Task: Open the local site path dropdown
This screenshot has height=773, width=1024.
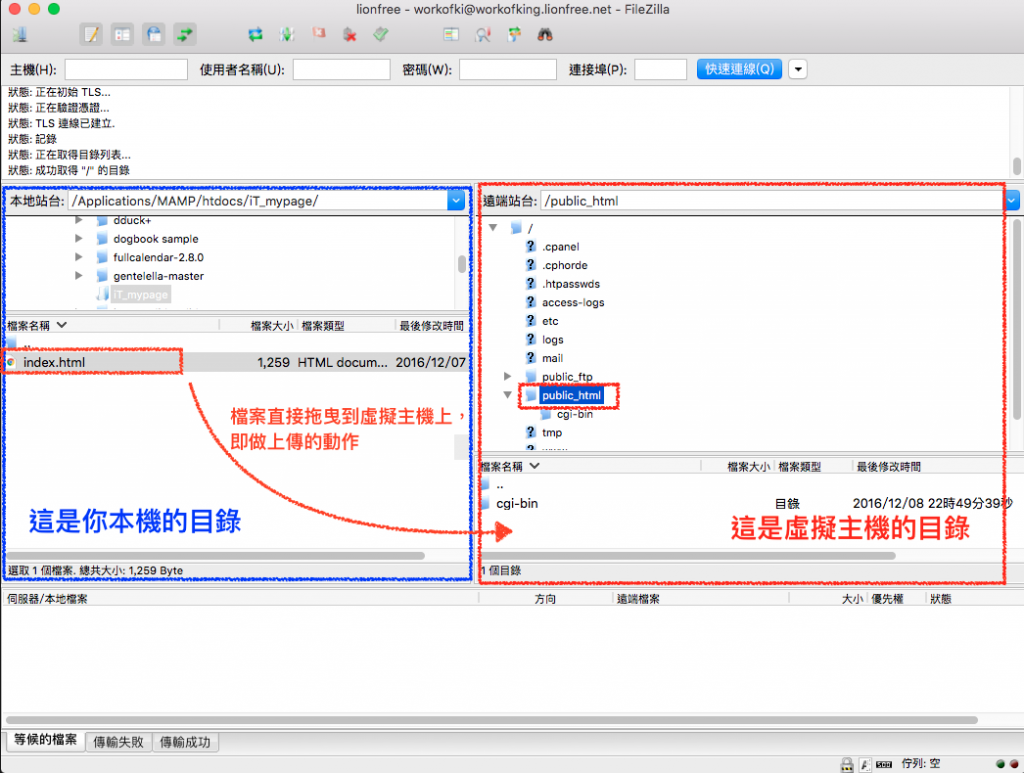Action: click(x=456, y=201)
